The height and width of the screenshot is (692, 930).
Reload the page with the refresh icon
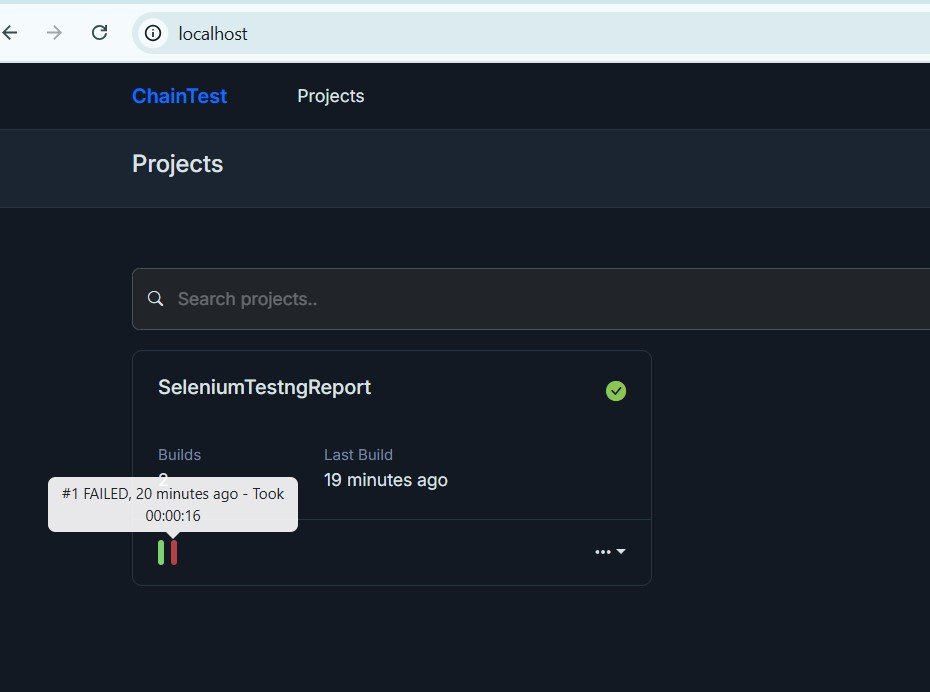click(99, 33)
